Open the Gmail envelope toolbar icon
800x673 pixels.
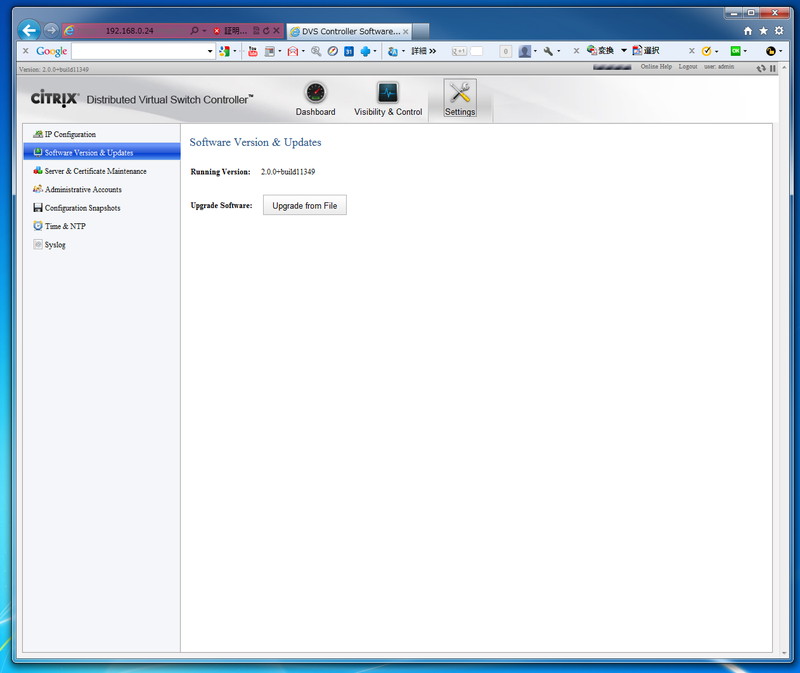(x=292, y=51)
